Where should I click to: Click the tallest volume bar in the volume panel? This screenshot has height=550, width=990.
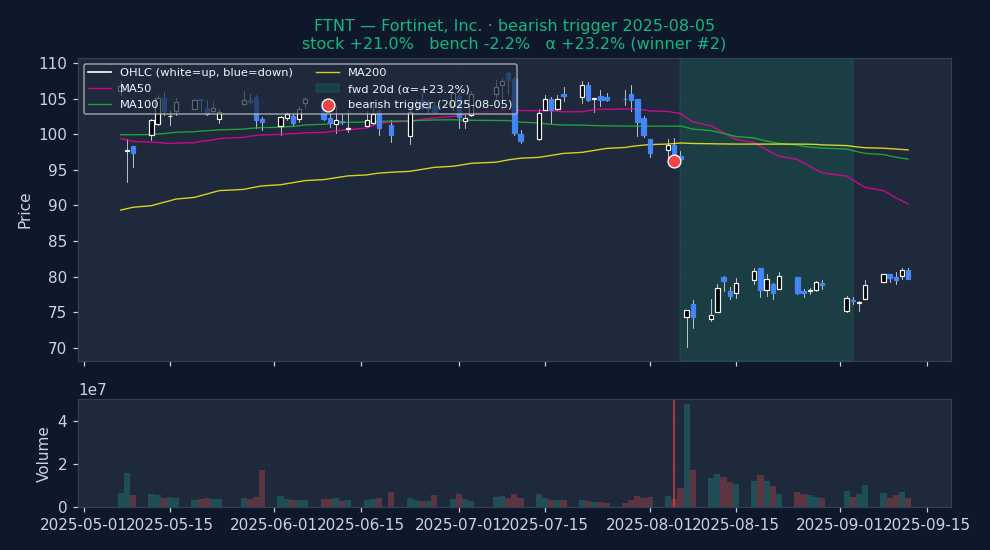point(687,455)
